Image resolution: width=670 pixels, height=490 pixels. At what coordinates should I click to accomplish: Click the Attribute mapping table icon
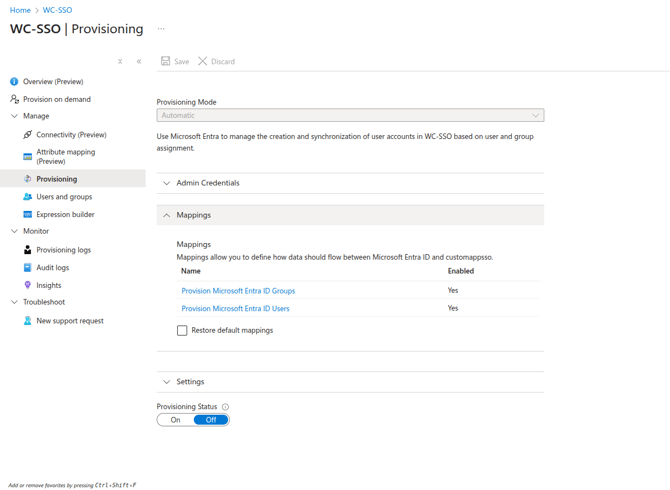[28, 157]
